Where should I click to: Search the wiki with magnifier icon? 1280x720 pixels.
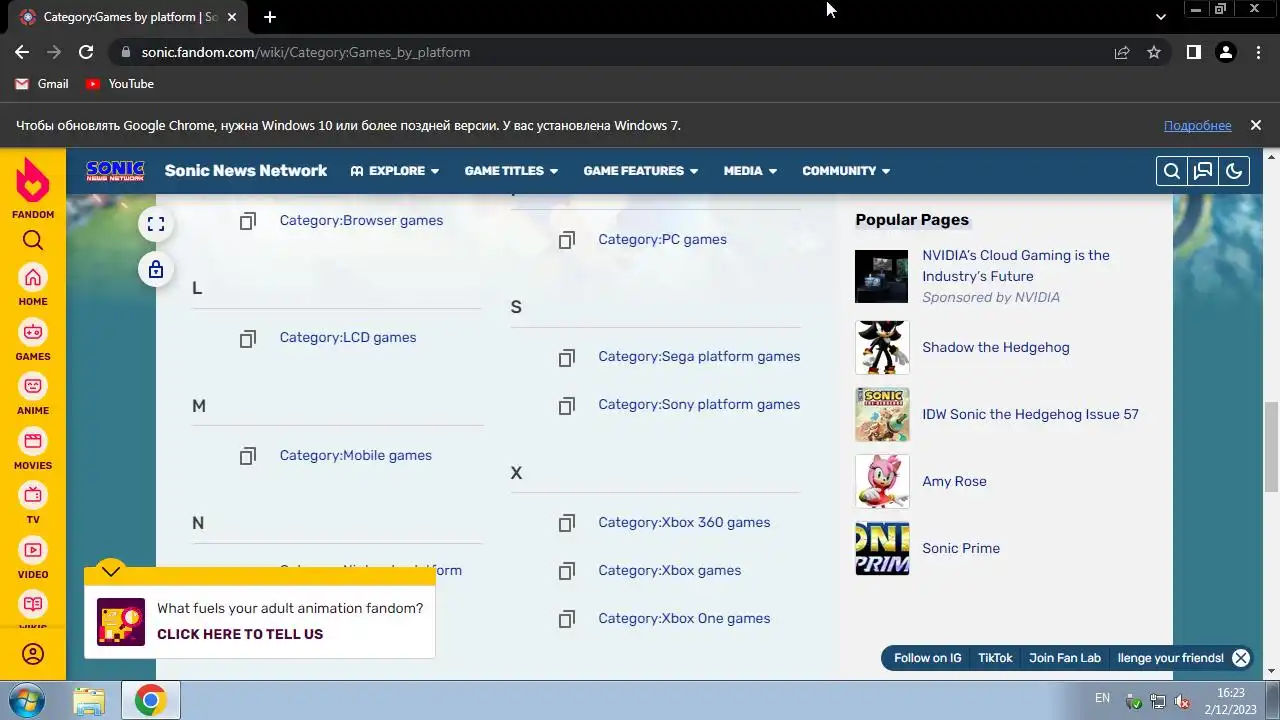tap(1171, 171)
